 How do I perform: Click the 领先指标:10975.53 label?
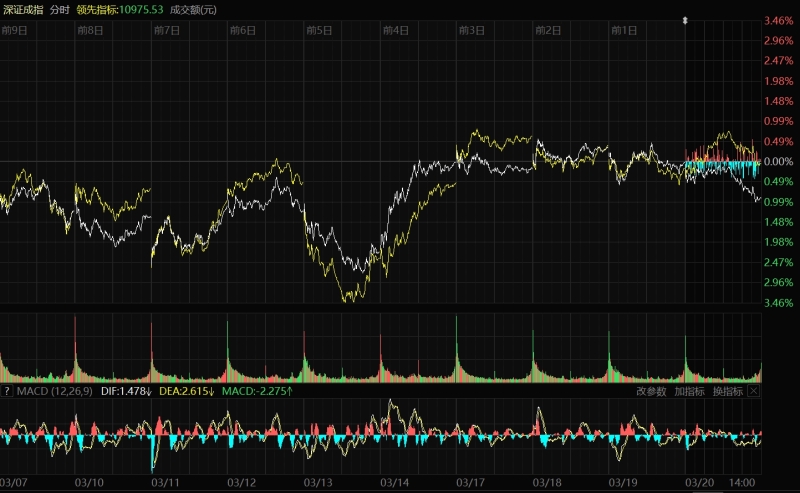pos(120,10)
